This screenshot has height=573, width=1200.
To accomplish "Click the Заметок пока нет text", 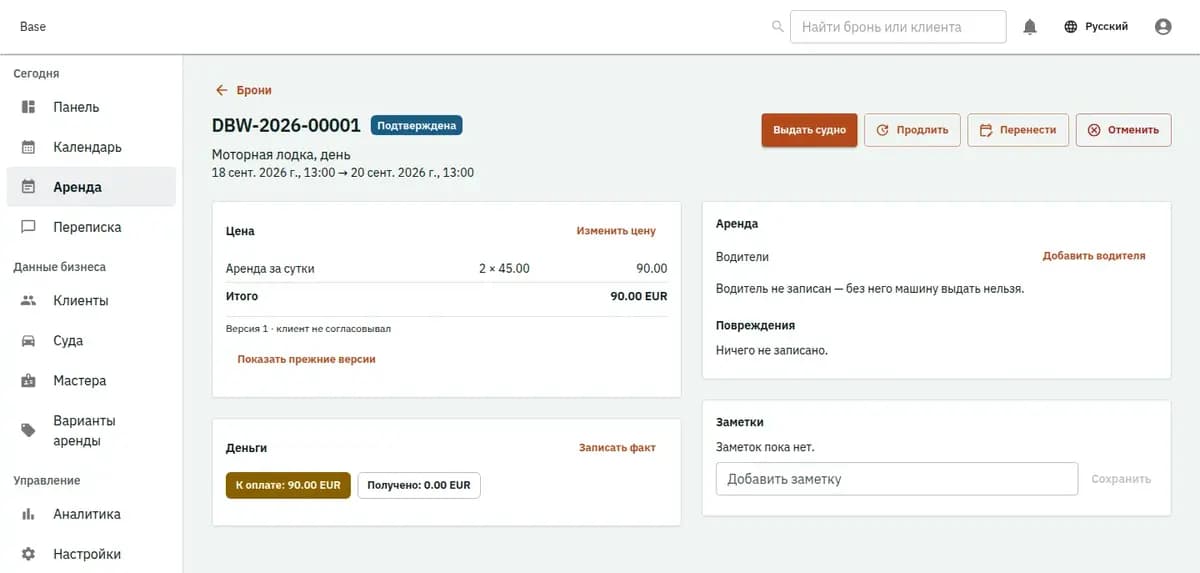I will pos(765,447).
